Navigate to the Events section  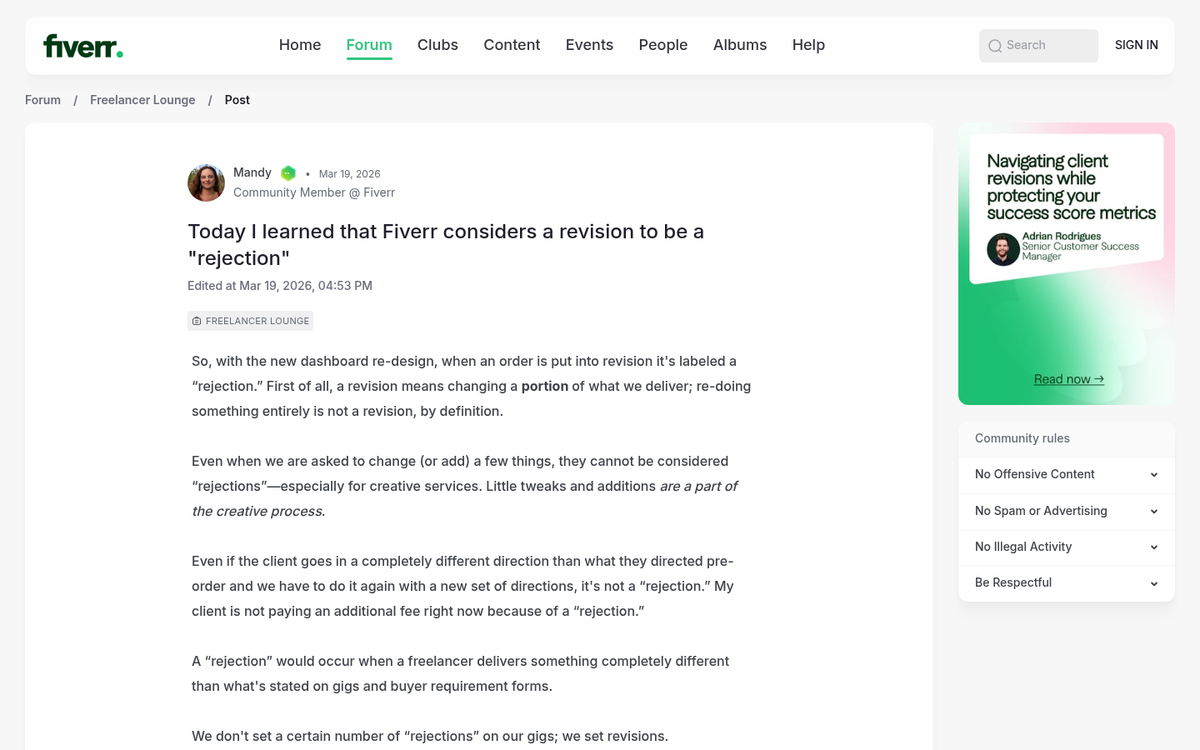(x=589, y=45)
